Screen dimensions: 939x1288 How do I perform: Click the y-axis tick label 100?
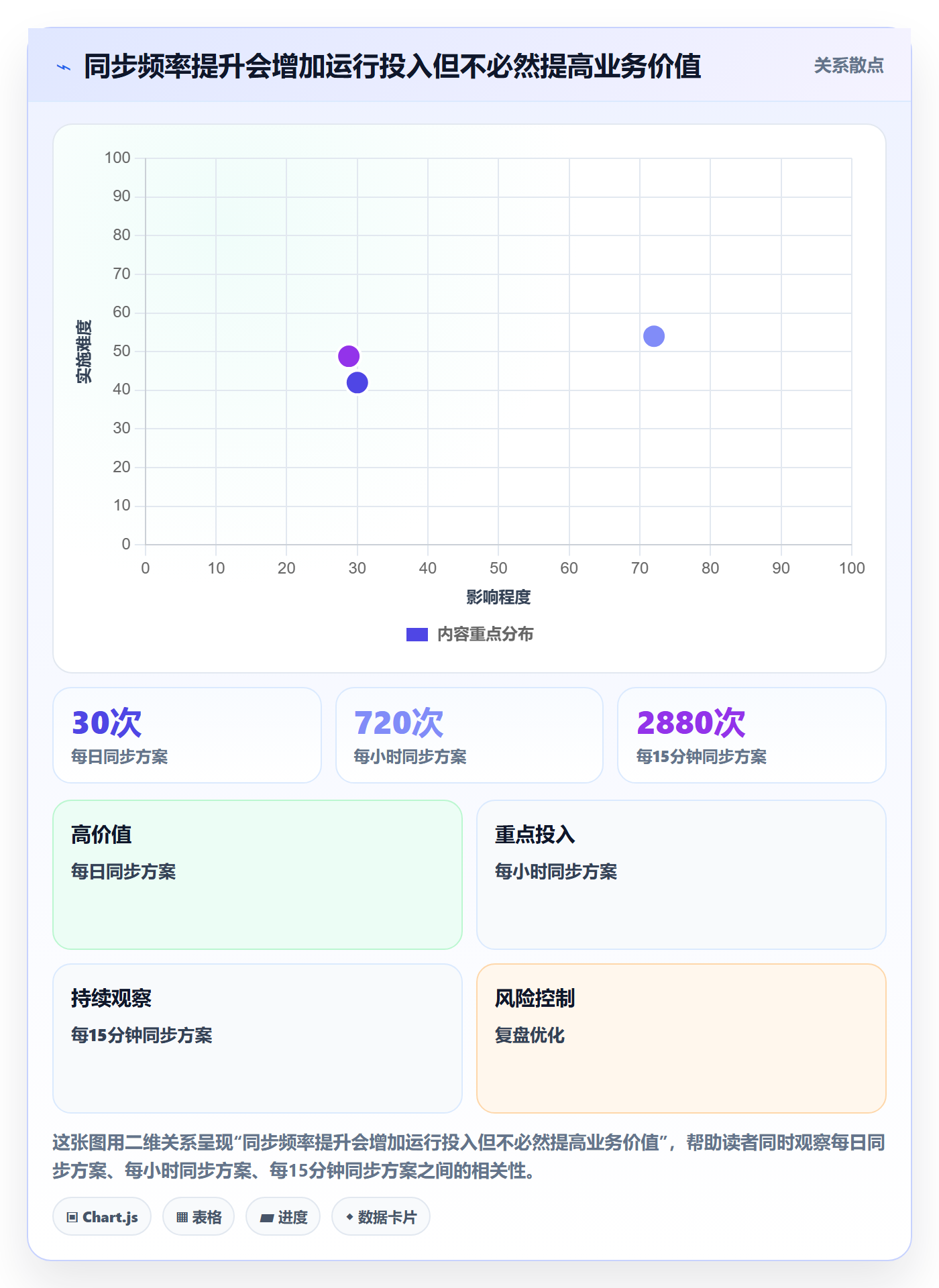point(117,158)
